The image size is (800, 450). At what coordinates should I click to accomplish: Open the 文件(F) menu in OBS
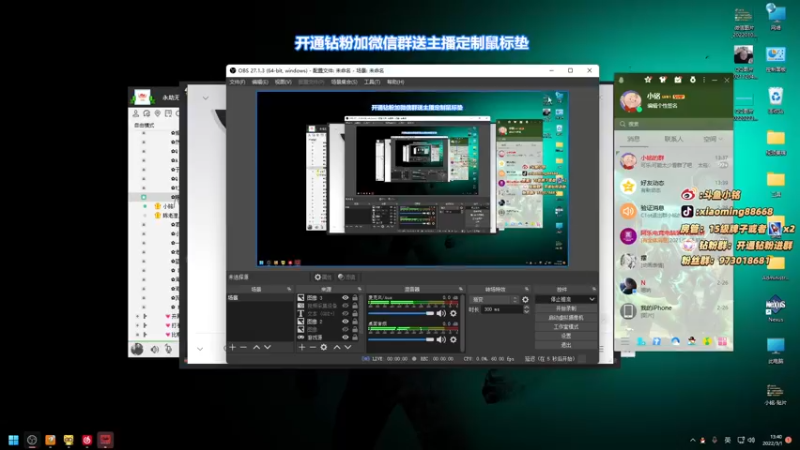(237, 82)
